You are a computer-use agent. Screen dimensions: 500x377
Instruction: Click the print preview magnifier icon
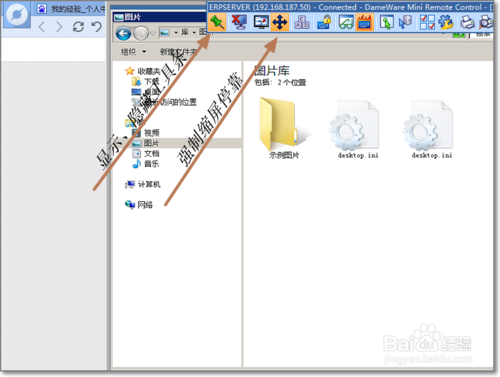(x=486, y=22)
